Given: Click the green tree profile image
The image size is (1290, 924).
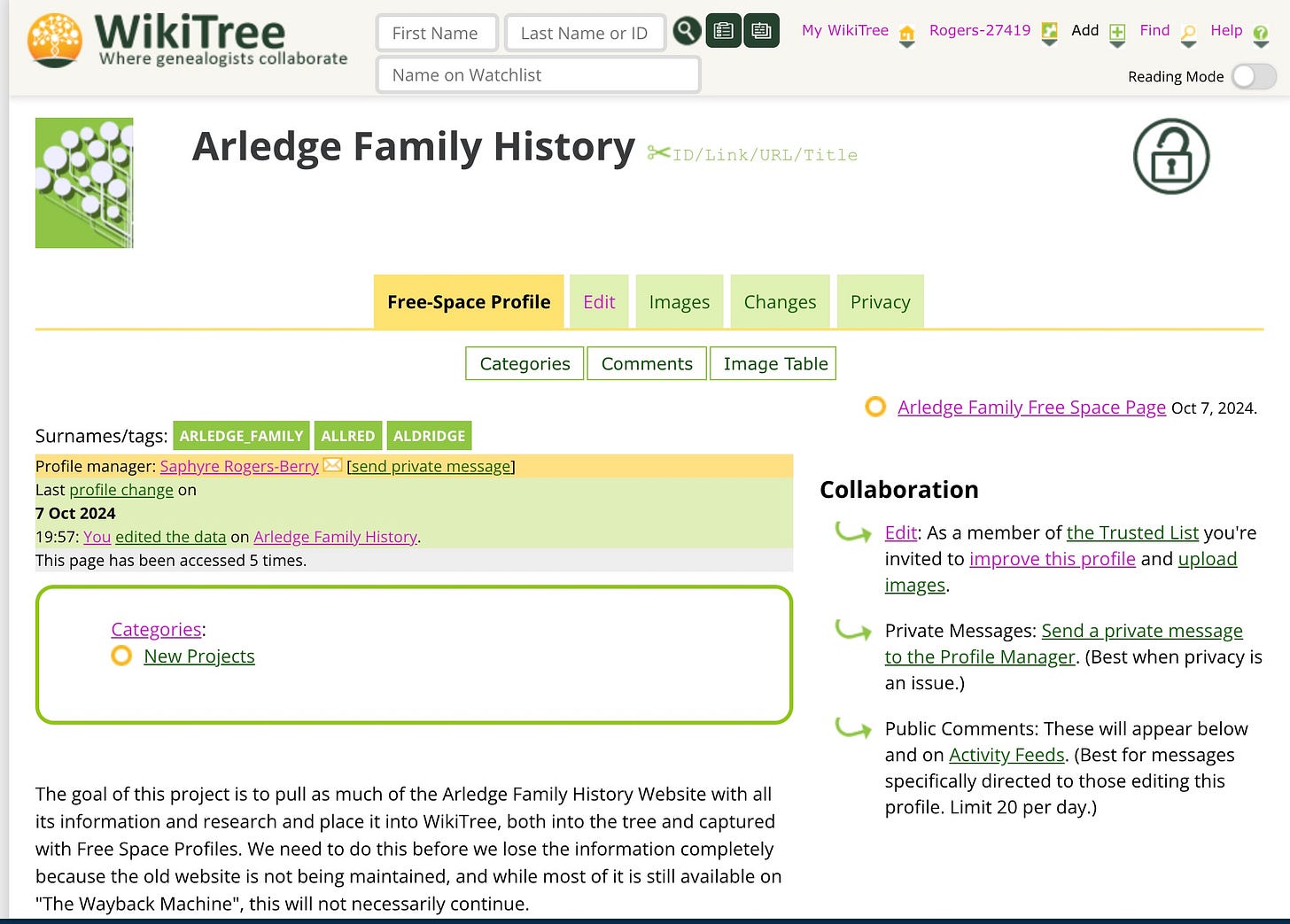Looking at the screenshot, I should [84, 182].
